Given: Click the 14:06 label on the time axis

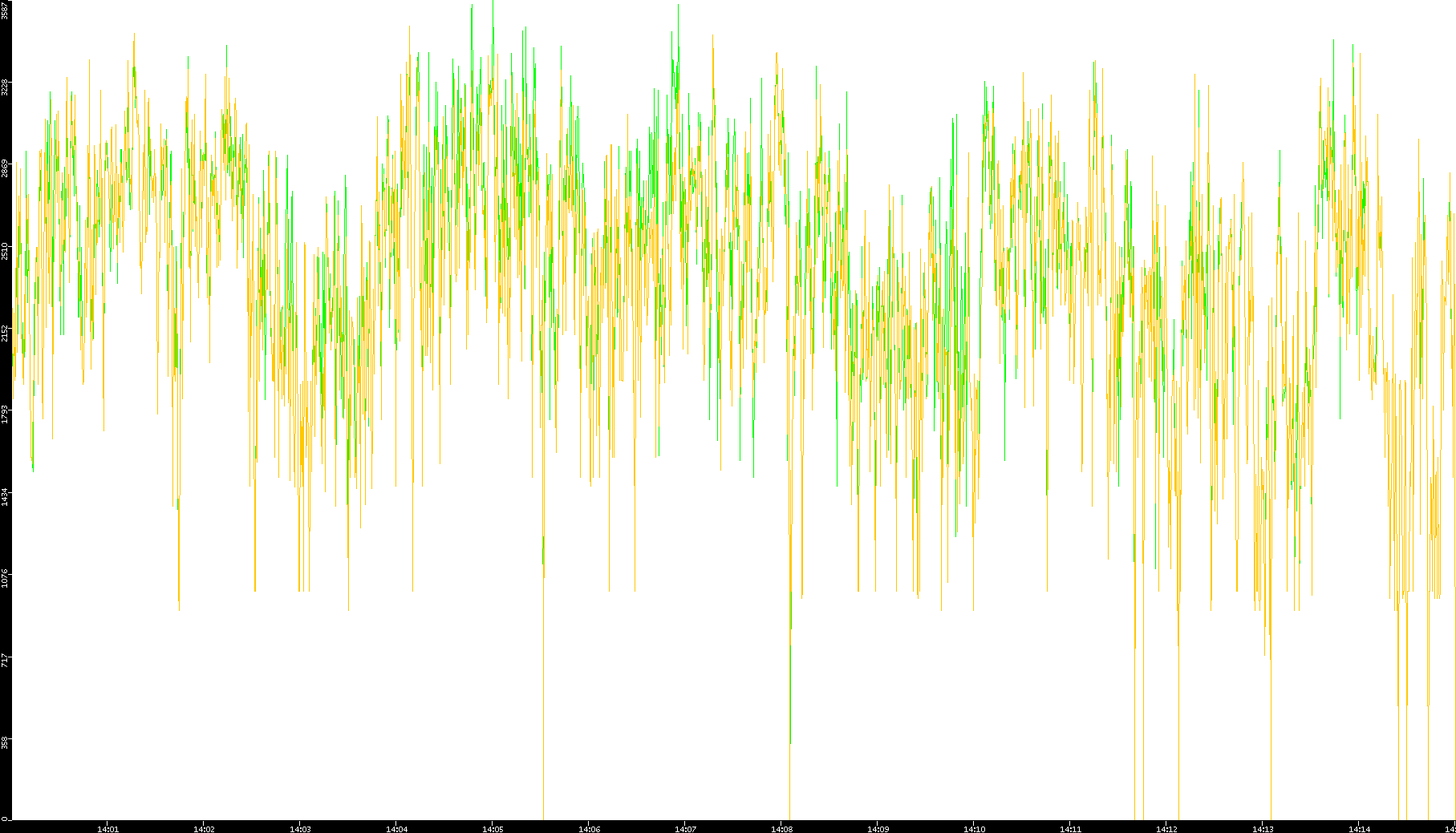Looking at the screenshot, I should [589, 829].
